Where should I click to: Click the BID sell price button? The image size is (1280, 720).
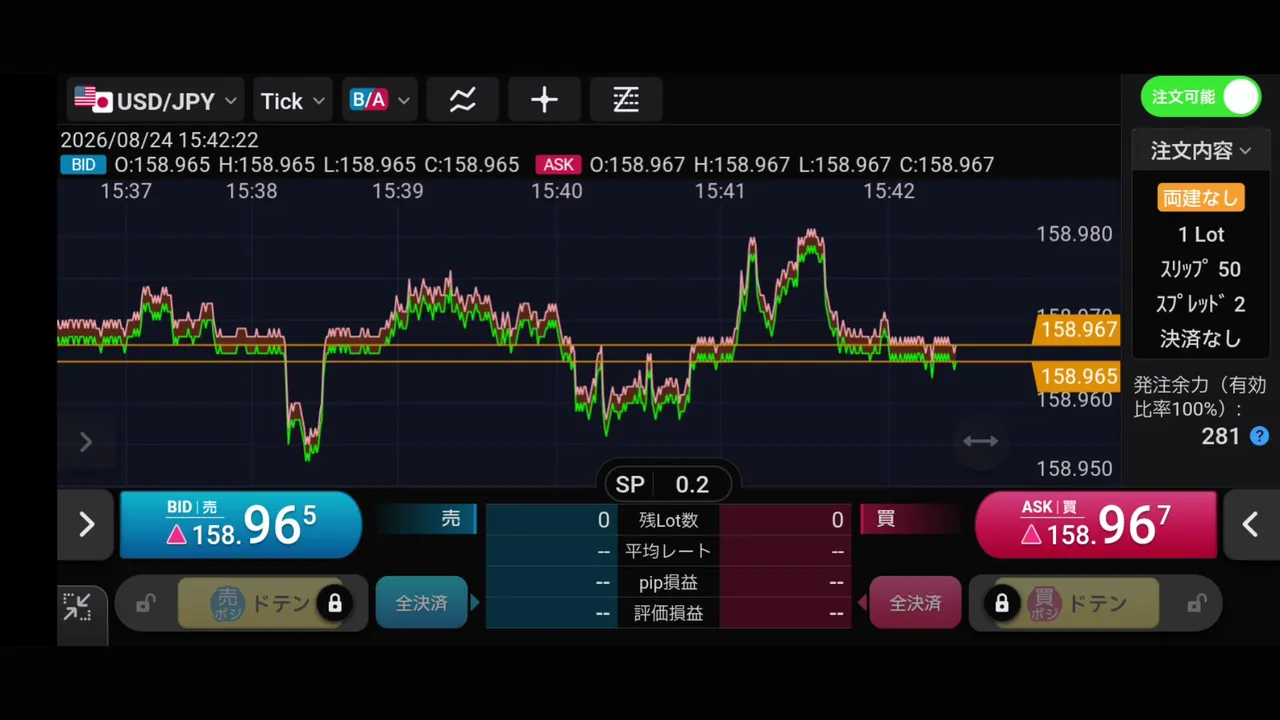tap(241, 525)
